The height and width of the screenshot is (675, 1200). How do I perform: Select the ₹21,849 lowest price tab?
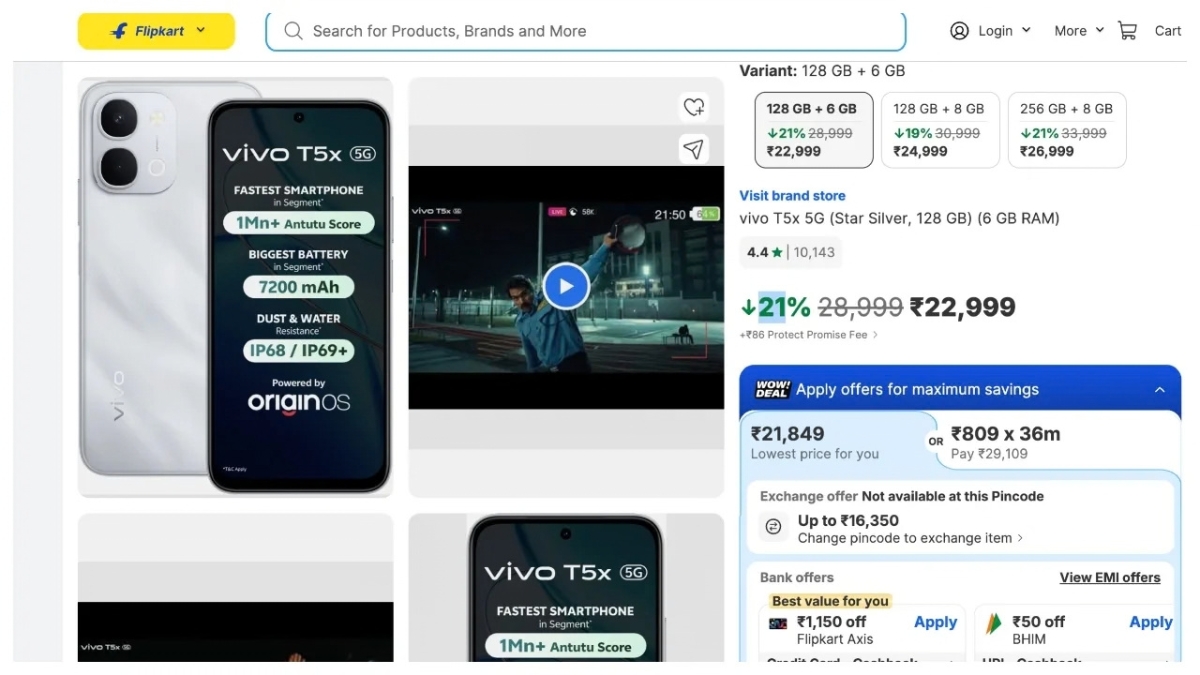point(838,443)
